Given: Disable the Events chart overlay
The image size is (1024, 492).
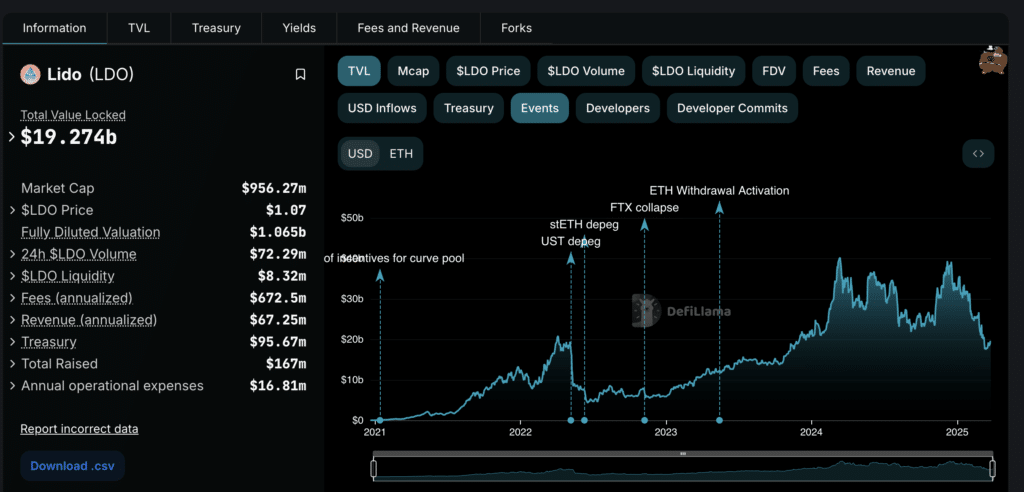Looking at the screenshot, I should click(539, 108).
